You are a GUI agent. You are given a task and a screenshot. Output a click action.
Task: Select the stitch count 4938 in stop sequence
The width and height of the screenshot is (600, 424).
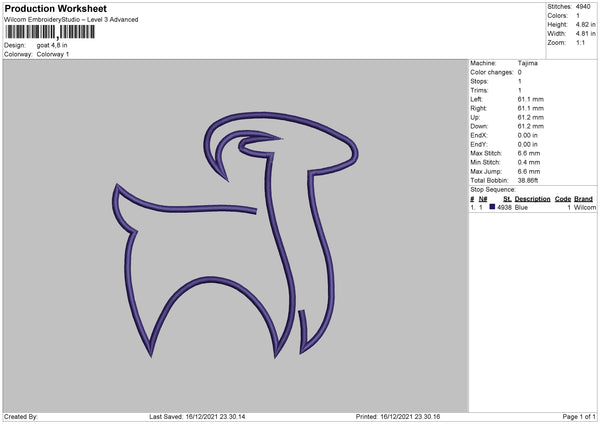(504, 207)
